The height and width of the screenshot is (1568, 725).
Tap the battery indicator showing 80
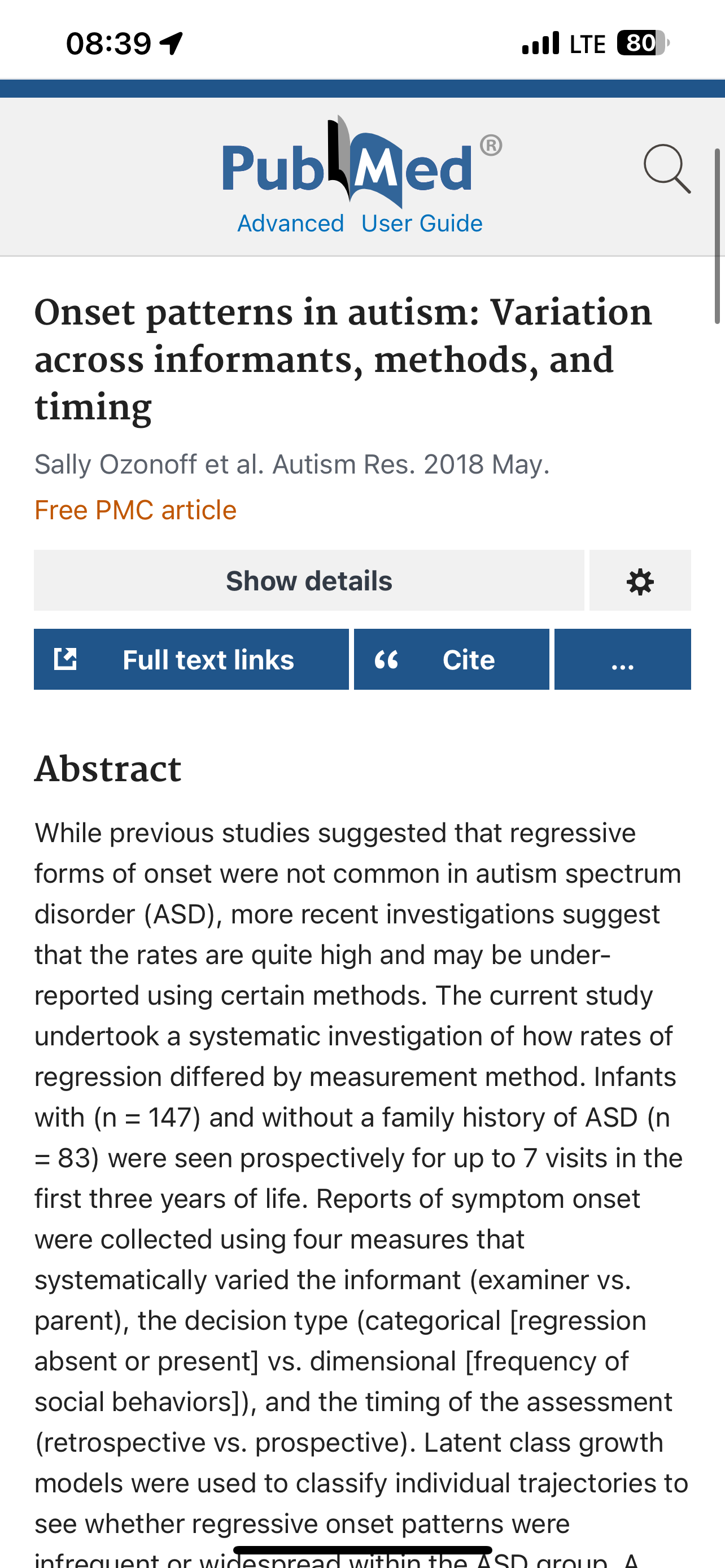point(641,43)
